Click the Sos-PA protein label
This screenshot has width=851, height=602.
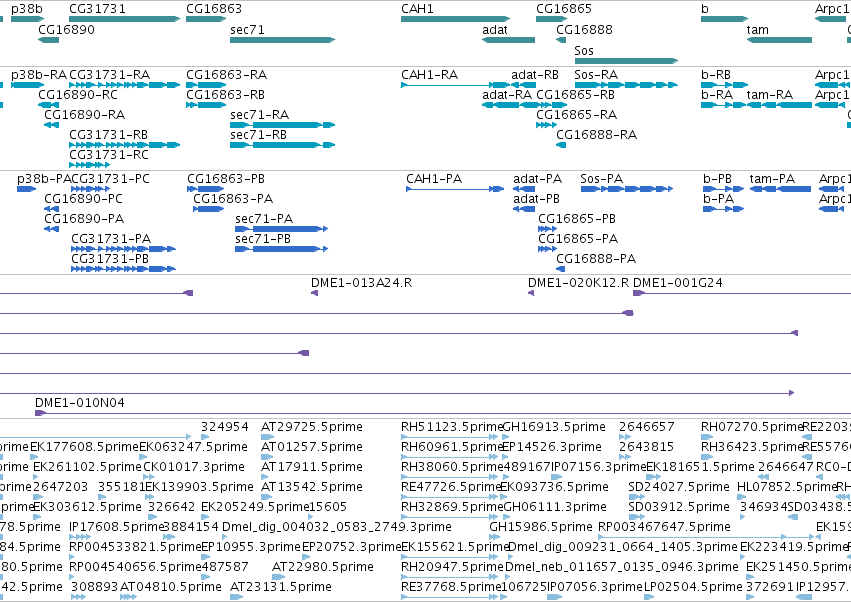tap(601, 179)
